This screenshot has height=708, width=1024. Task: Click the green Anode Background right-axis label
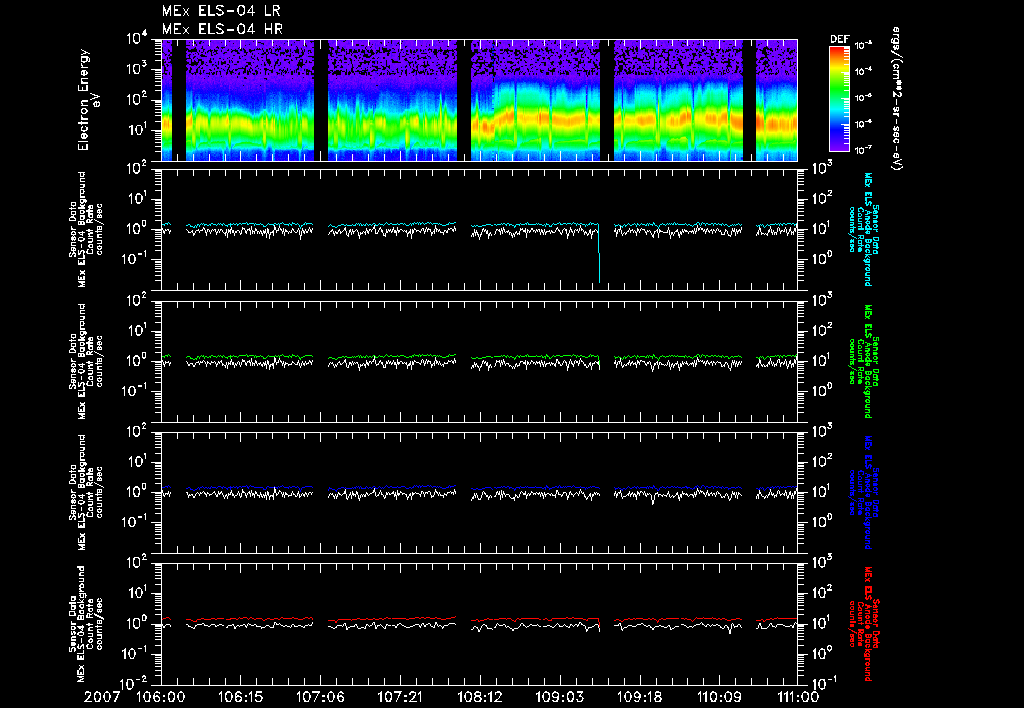(x=863, y=361)
